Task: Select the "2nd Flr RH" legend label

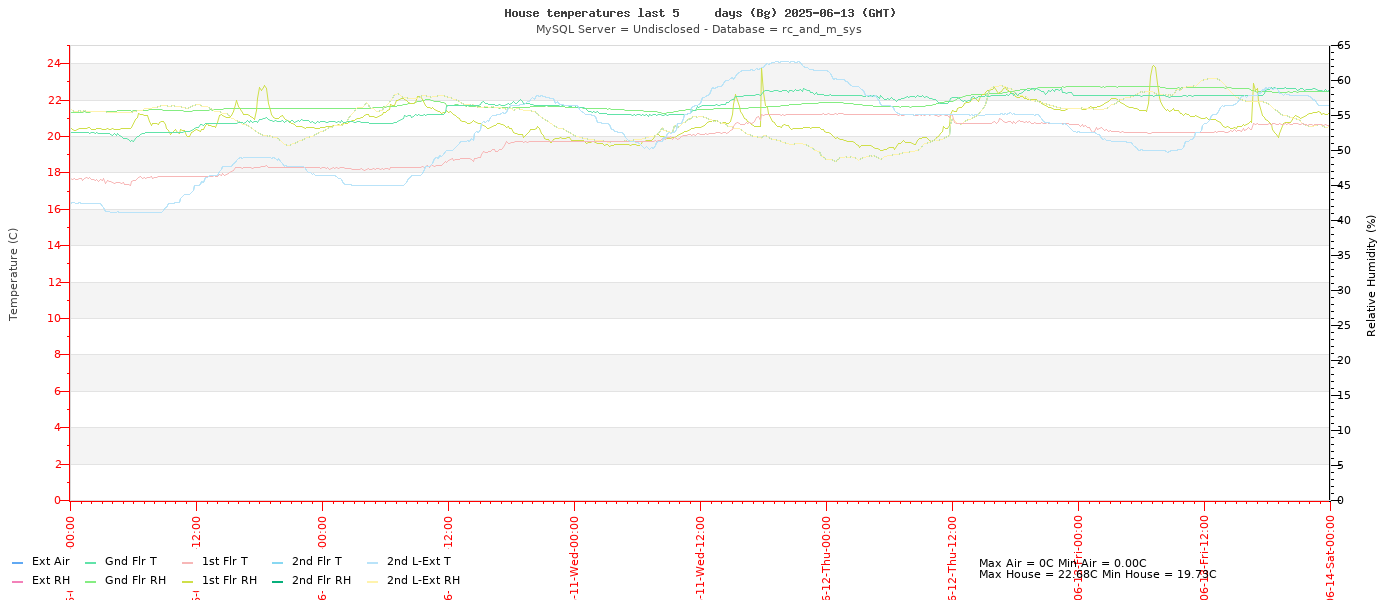Action: (321, 580)
